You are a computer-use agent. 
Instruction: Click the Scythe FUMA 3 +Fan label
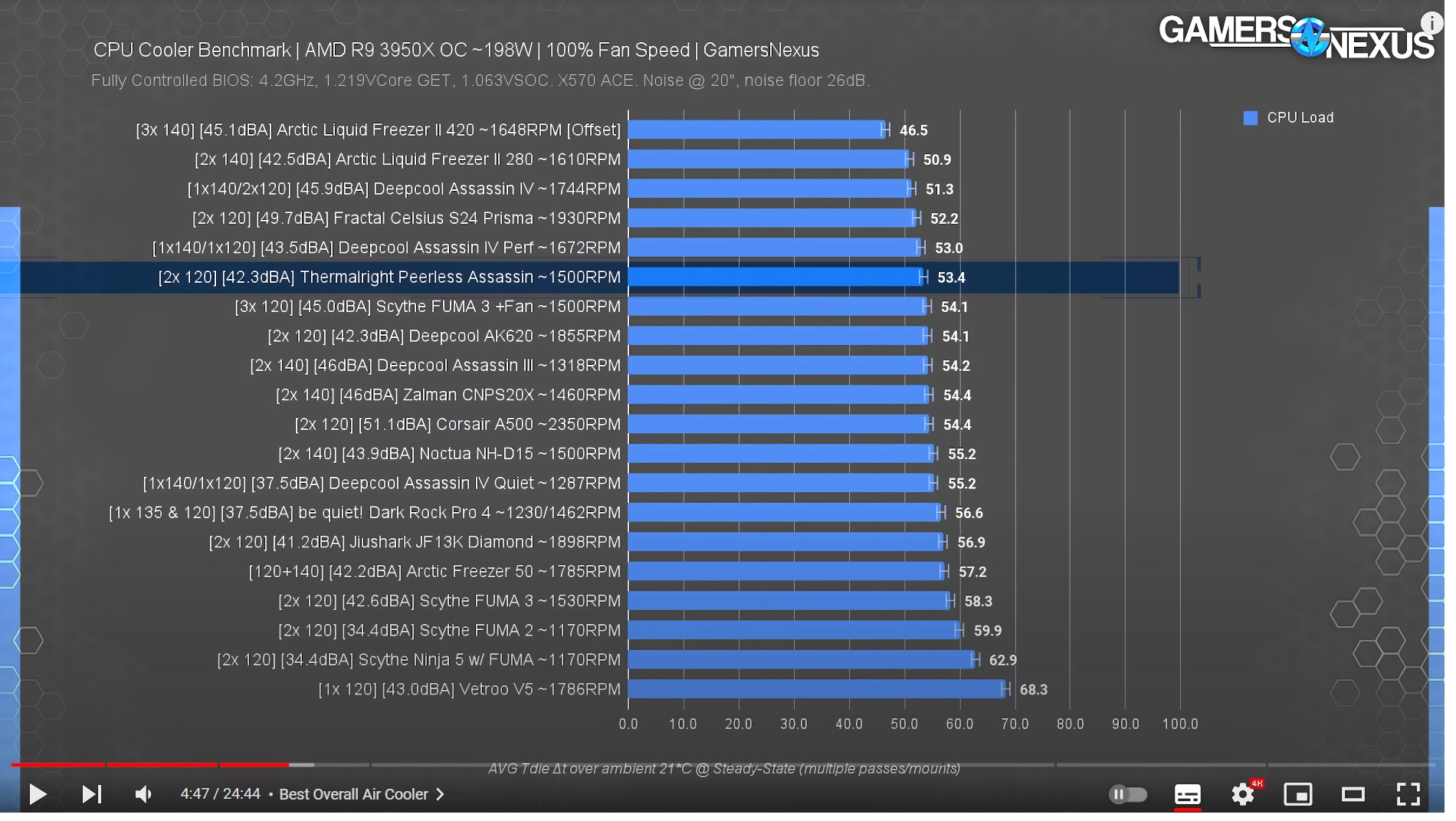pyautogui.click(x=428, y=307)
